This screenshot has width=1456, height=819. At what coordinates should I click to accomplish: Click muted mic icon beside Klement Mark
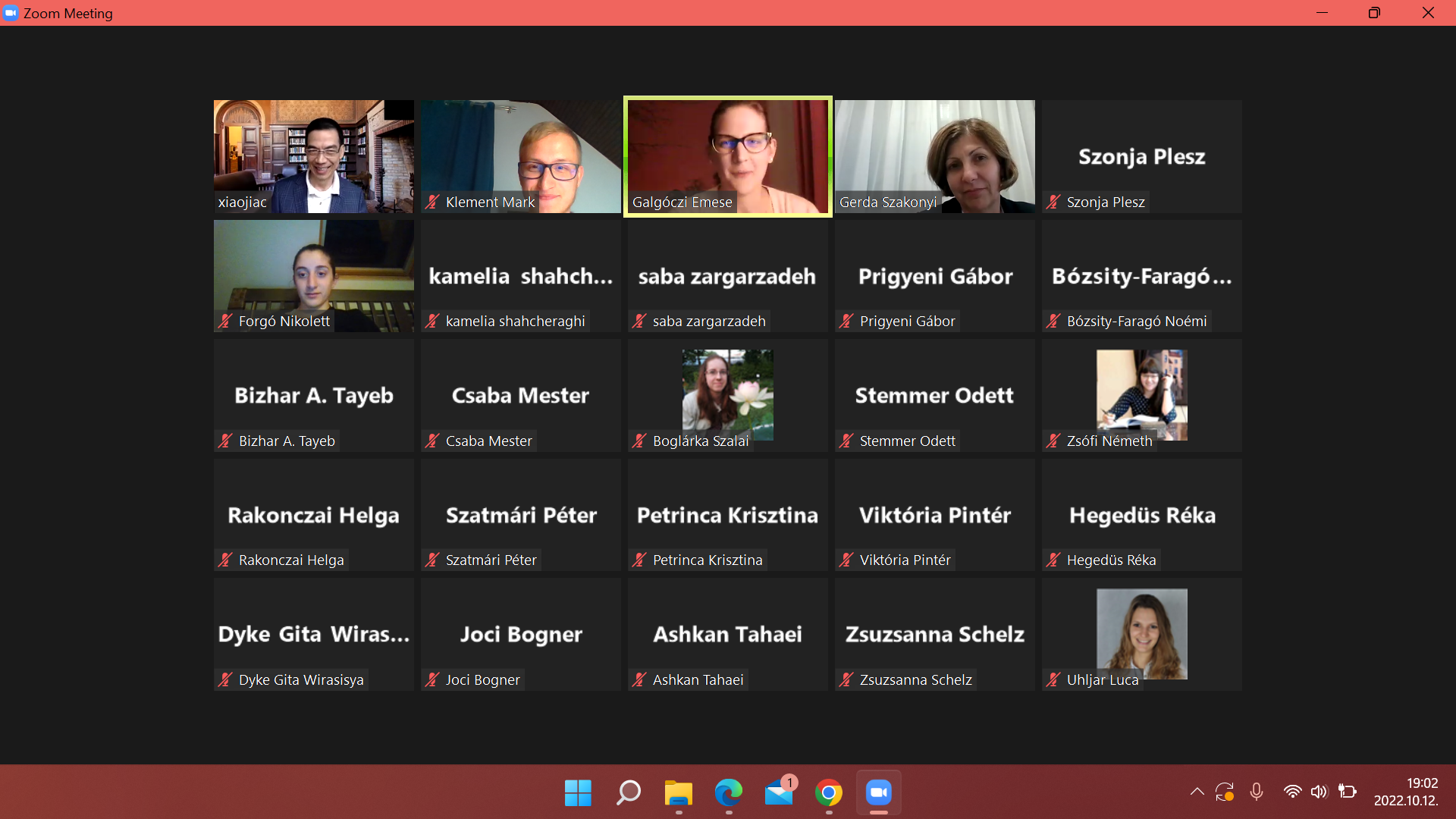[432, 202]
